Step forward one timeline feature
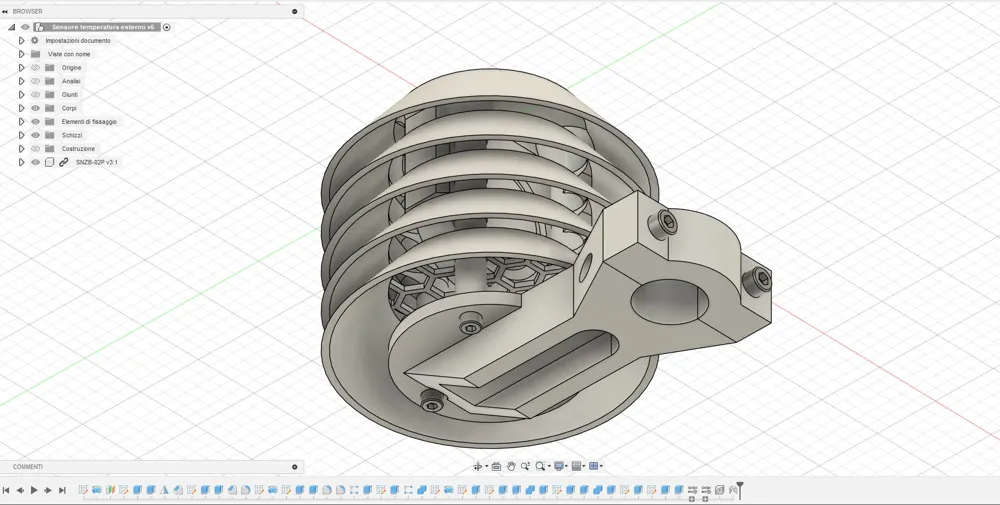Viewport: 1000px width, 505px height. click(48, 490)
